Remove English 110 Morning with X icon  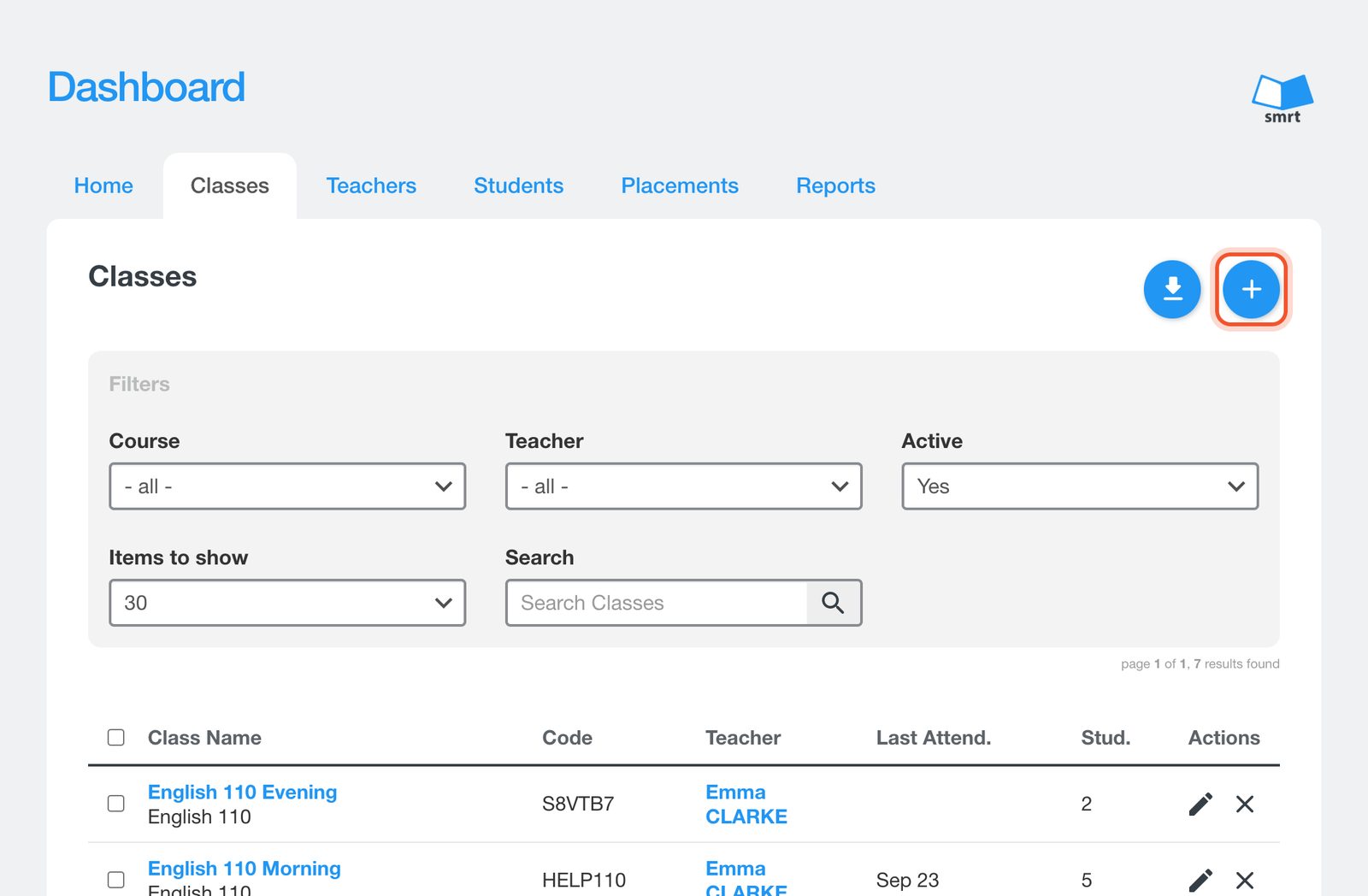[x=1245, y=880]
